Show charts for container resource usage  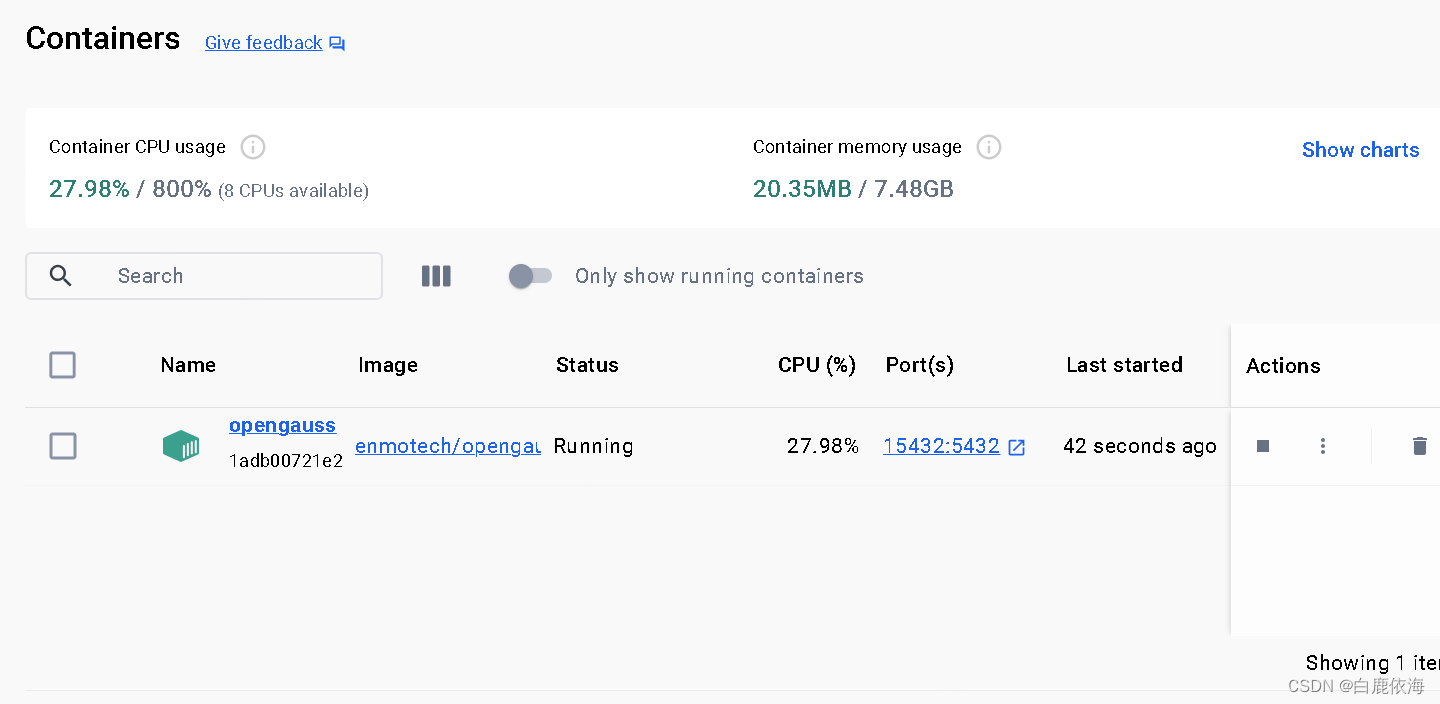1360,150
